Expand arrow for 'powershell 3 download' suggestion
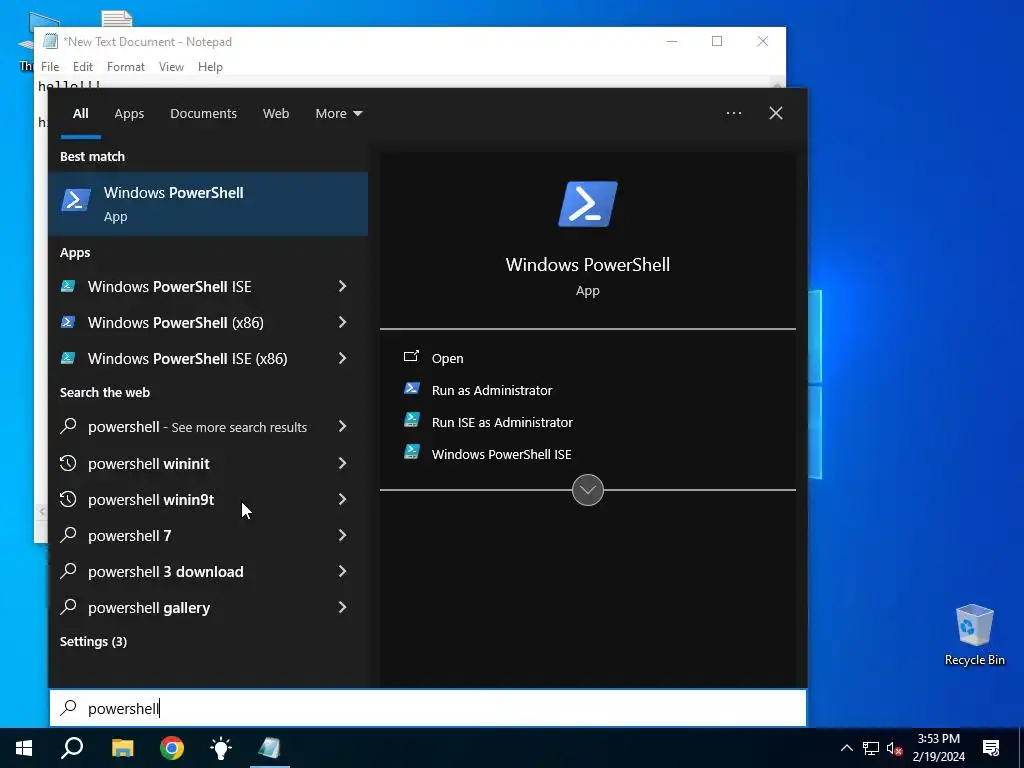This screenshot has height=768, width=1024. [x=342, y=571]
